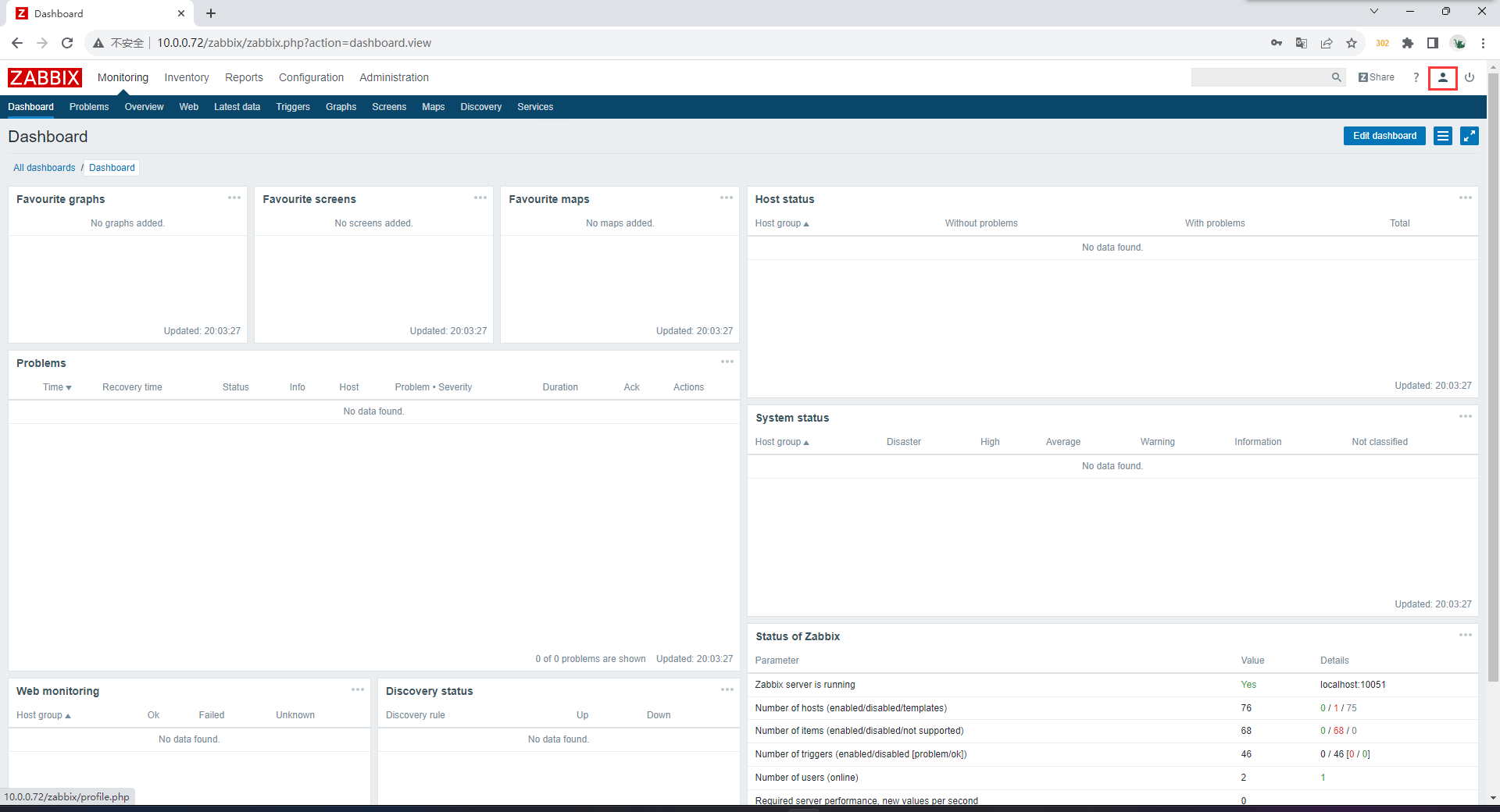Viewport: 1500px width, 812px height.
Task: Click the Edit dashboard button
Action: tap(1384, 136)
